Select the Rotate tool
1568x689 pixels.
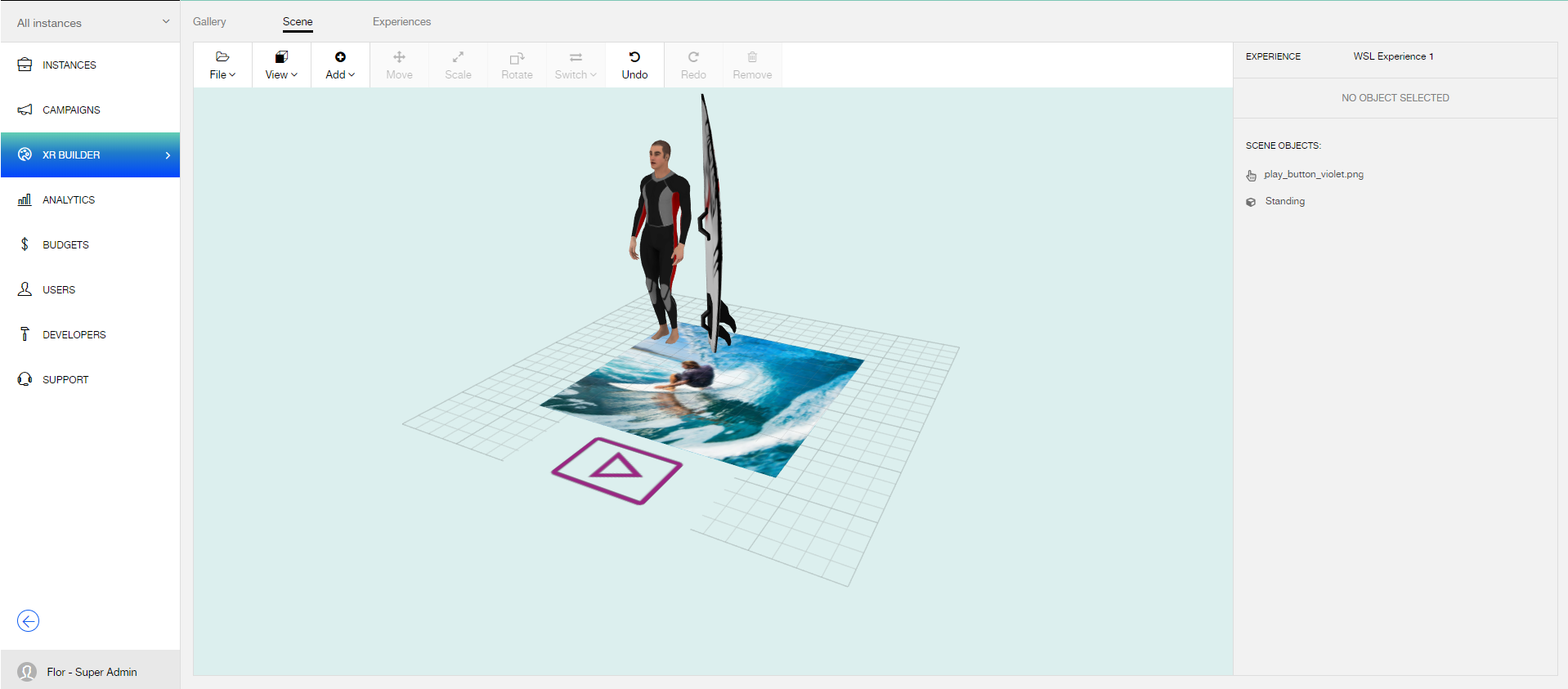tap(517, 65)
